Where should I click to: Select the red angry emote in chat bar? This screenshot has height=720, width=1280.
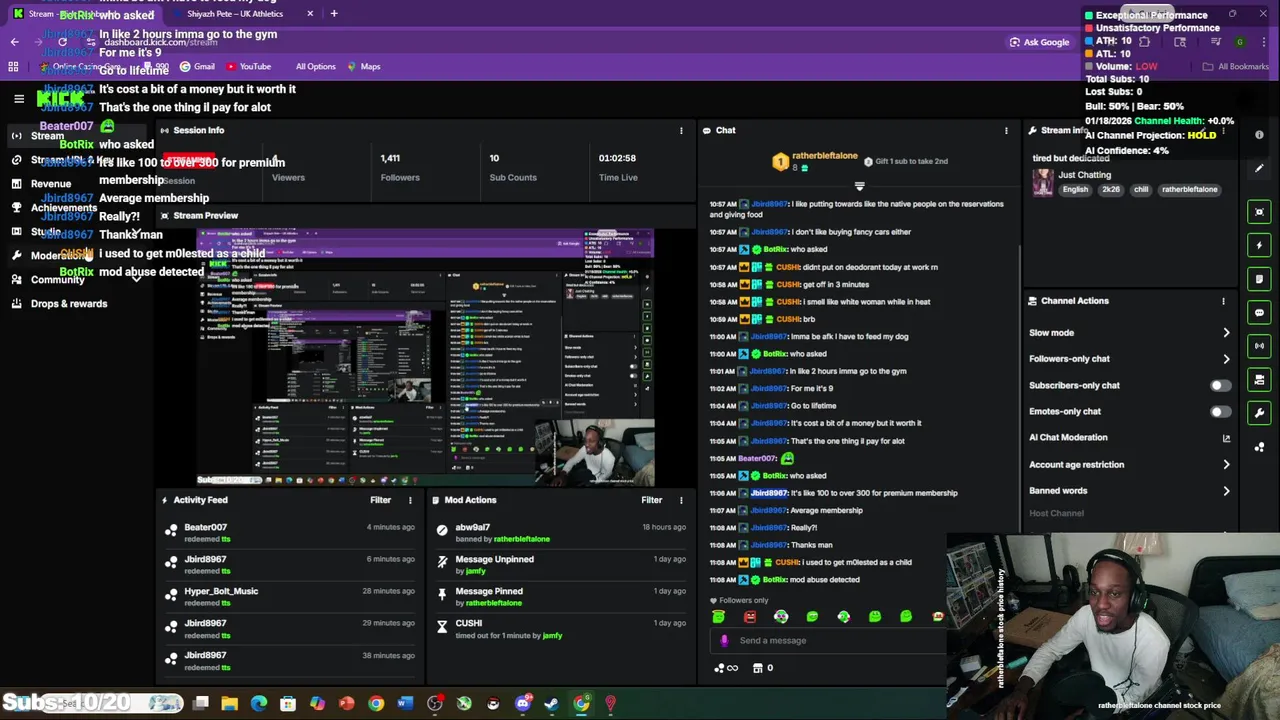[x=750, y=617]
